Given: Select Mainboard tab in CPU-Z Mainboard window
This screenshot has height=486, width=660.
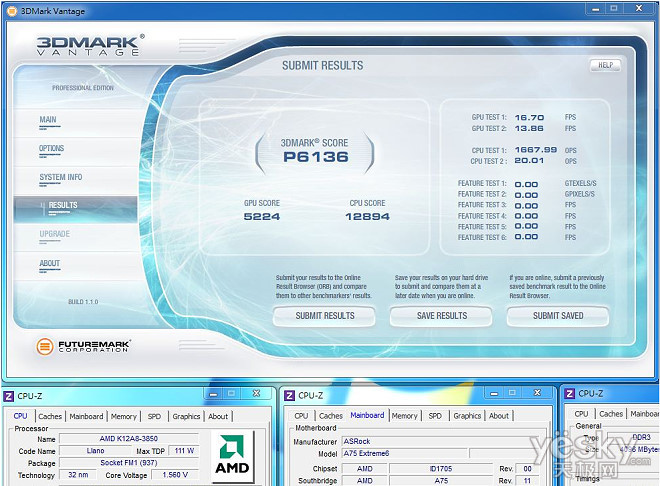Looking at the screenshot, I should pyautogui.click(x=367, y=415).
